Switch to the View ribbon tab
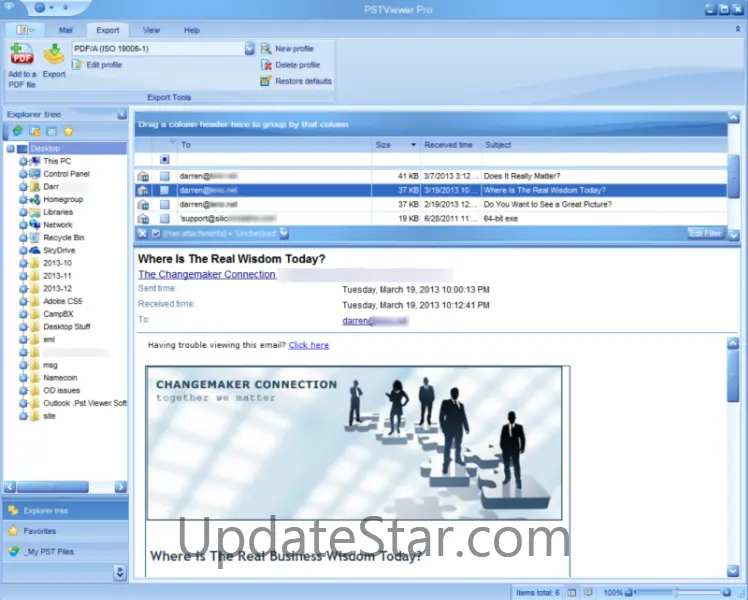The height and width of the screenshot is (600, 748). [151, 30]
